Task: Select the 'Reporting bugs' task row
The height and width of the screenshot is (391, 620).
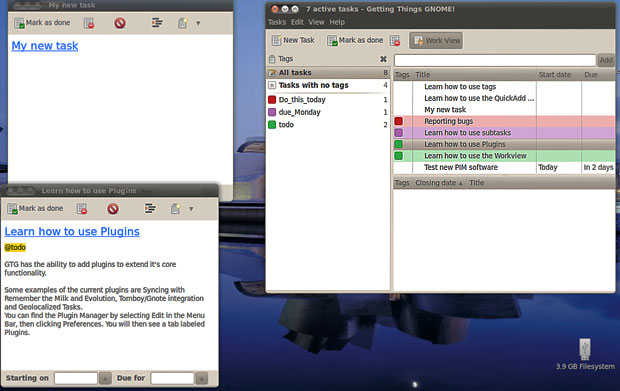Action: tap(504, 121)
